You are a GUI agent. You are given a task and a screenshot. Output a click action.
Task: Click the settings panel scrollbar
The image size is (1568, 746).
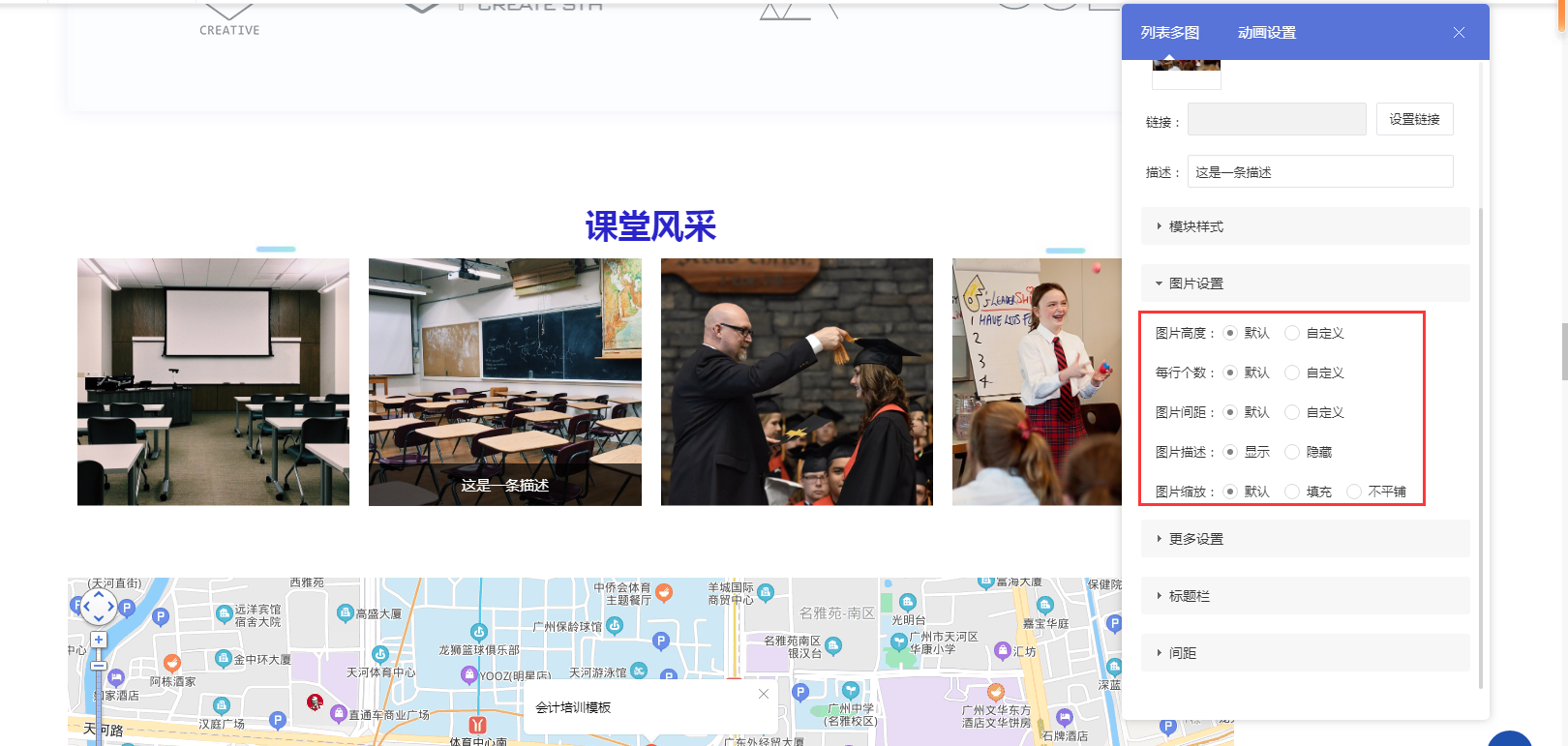tap(1481, 447)
